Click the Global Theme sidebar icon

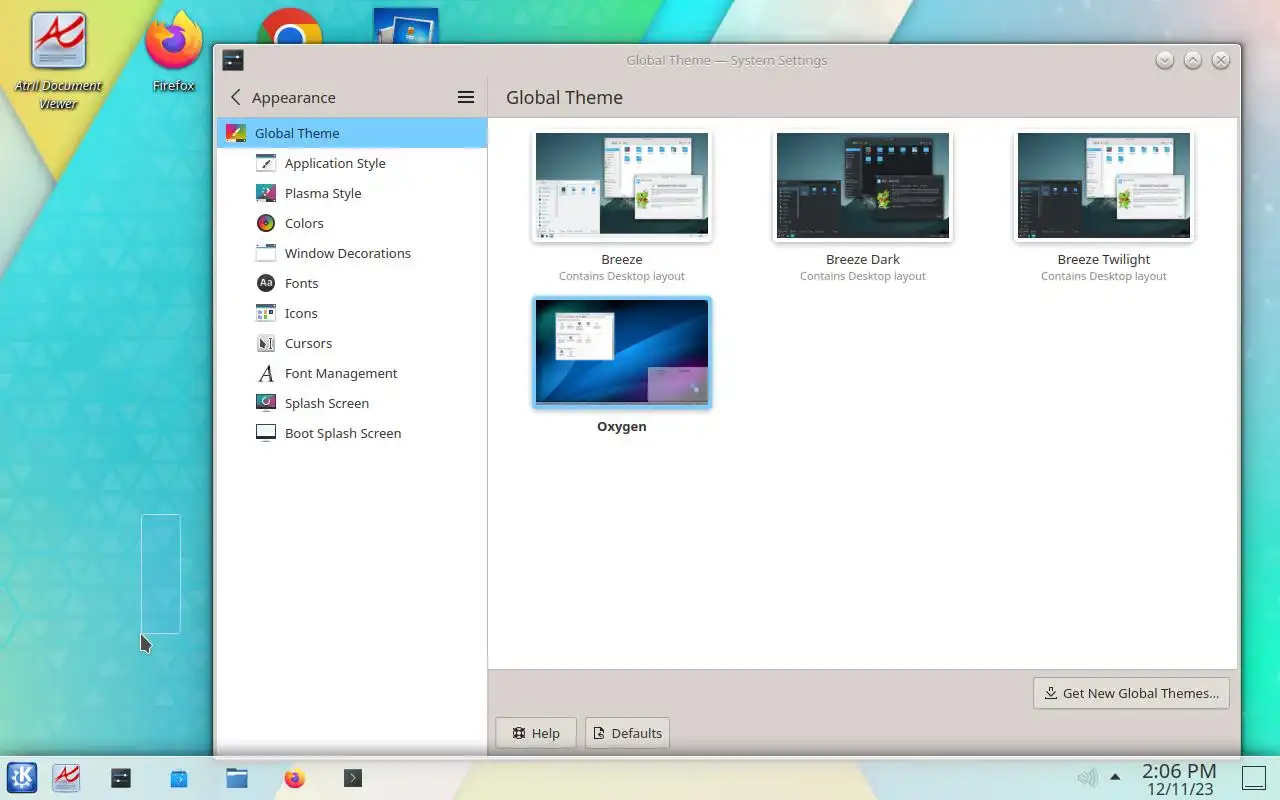tap(236, 133)
